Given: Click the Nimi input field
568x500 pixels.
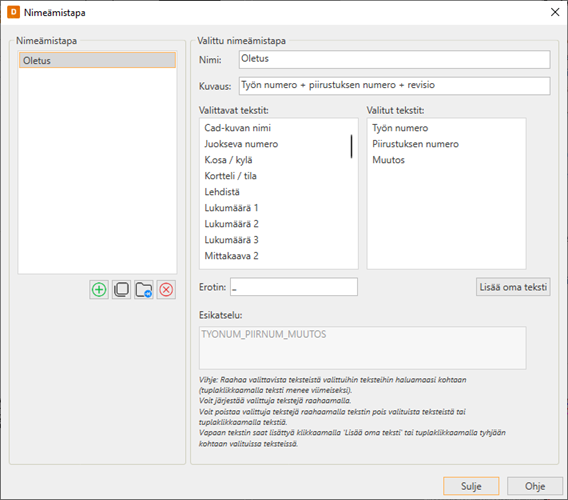Looking at the screenshot, I should click(394, 59).
